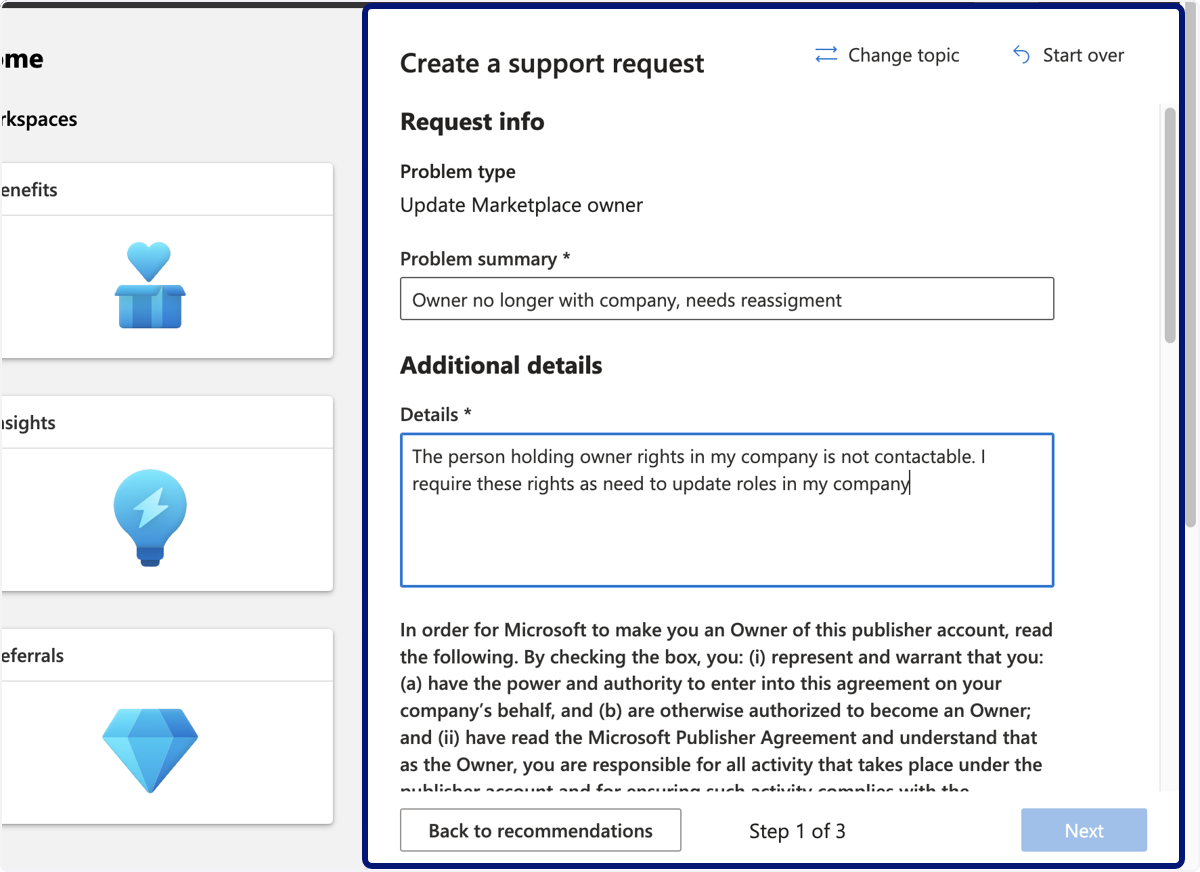Click the Start over undo-arrow icon
The height and width of the screenshot is (872, 1200).
tap(1021, 55)
